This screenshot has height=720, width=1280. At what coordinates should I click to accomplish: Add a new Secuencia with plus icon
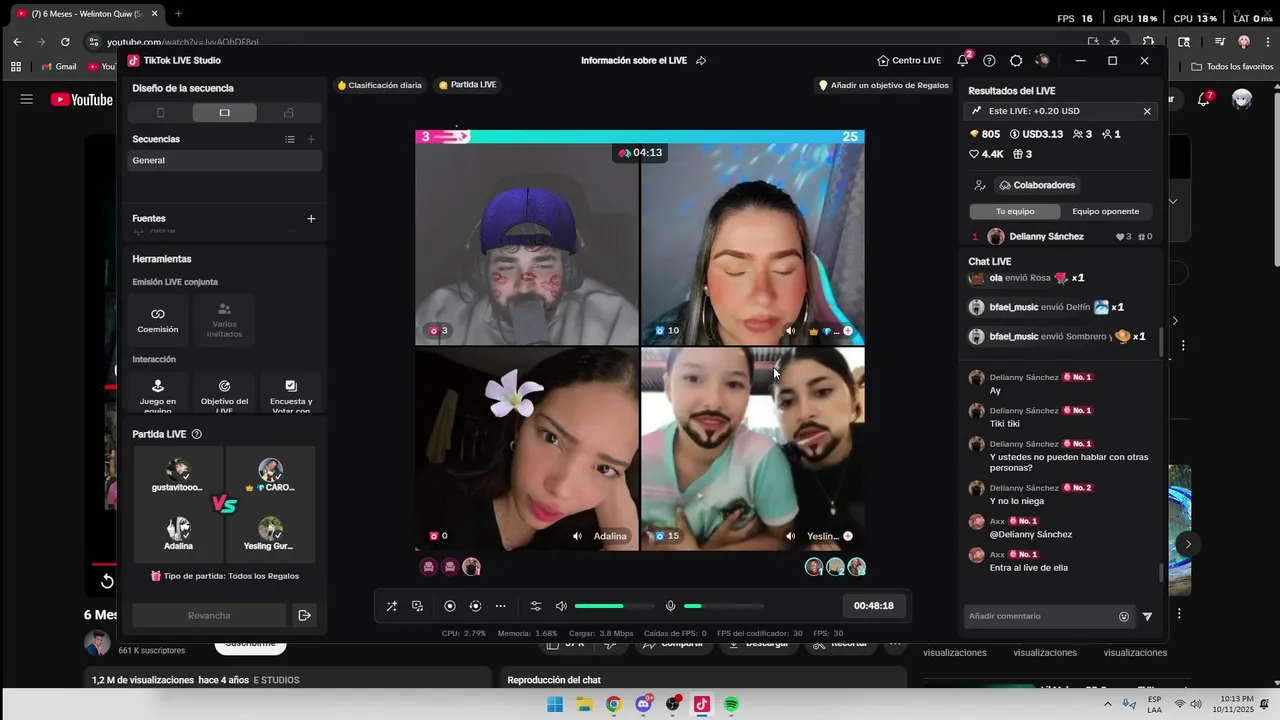pyautogui.click(x=311, y=140)
